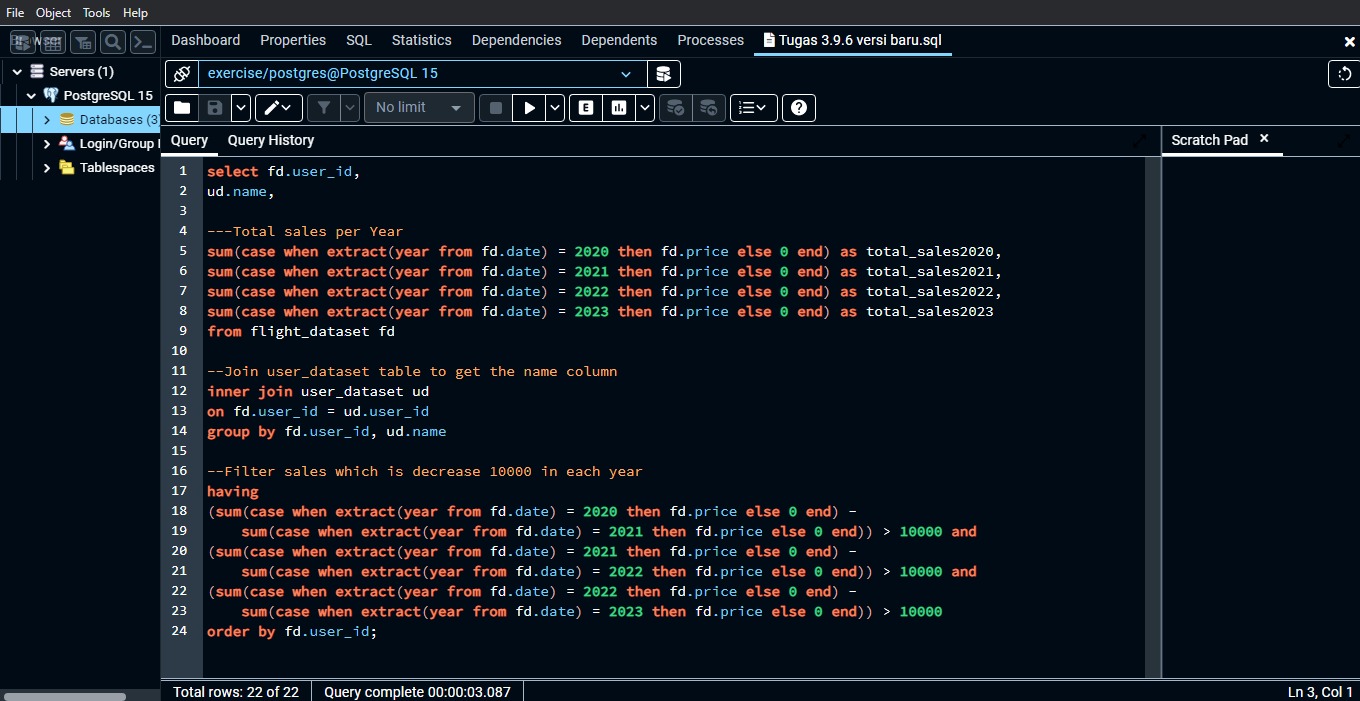Open PSQL terminal tool icon
Screen dimensions: 1360x701
coord(143,42)
